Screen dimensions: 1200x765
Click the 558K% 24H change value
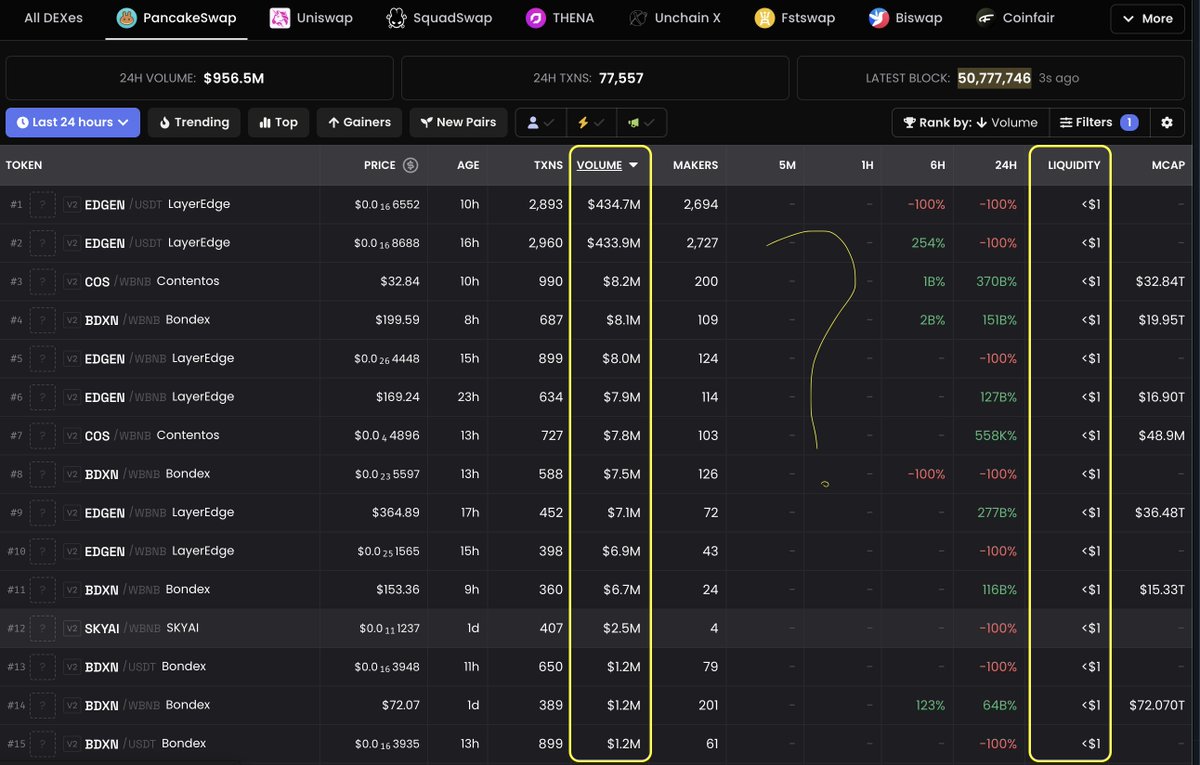(996, 436)
